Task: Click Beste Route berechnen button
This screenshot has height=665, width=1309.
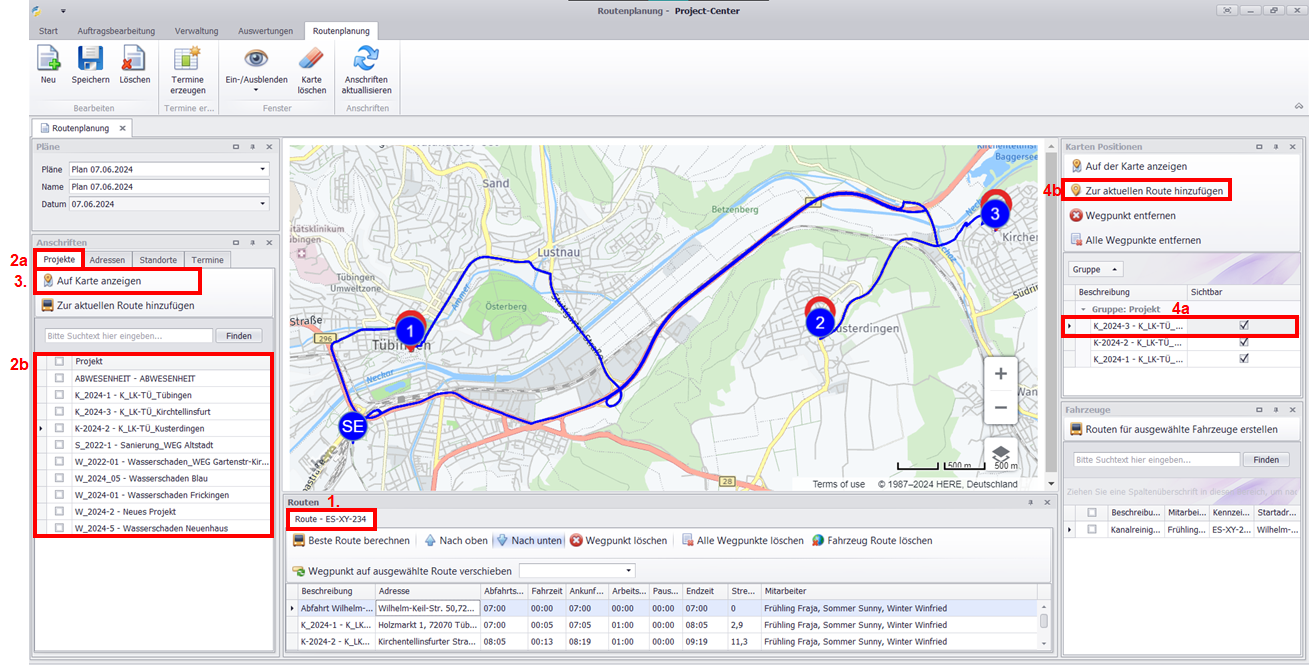Action: (351, 541)
